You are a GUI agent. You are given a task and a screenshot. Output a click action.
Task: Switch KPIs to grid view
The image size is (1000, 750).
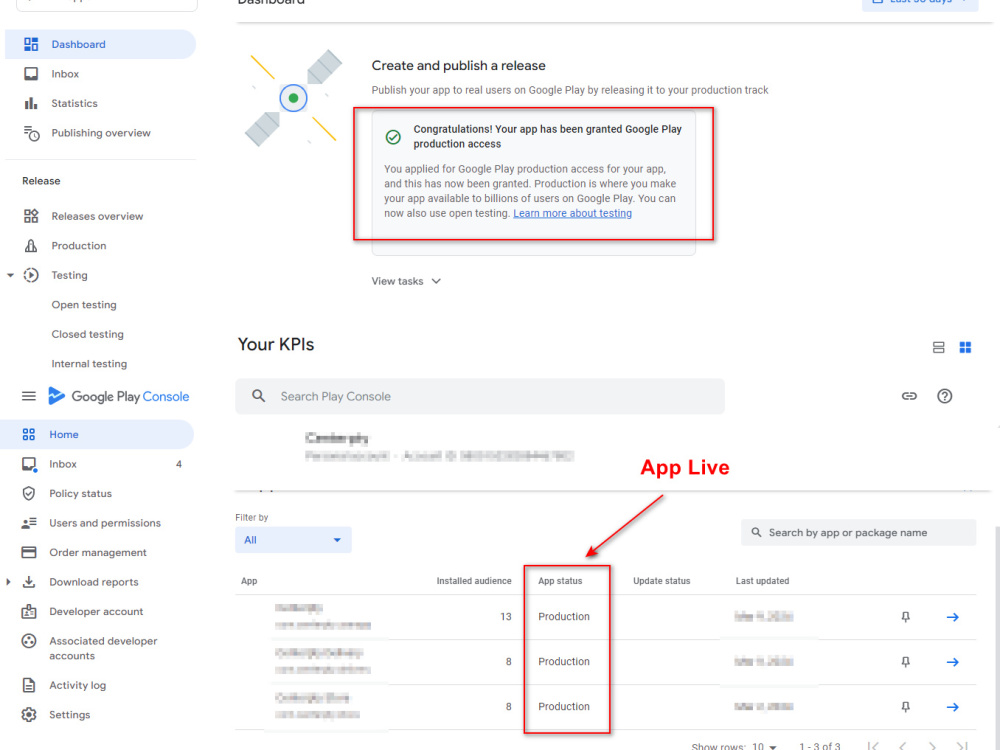(965, 348)
